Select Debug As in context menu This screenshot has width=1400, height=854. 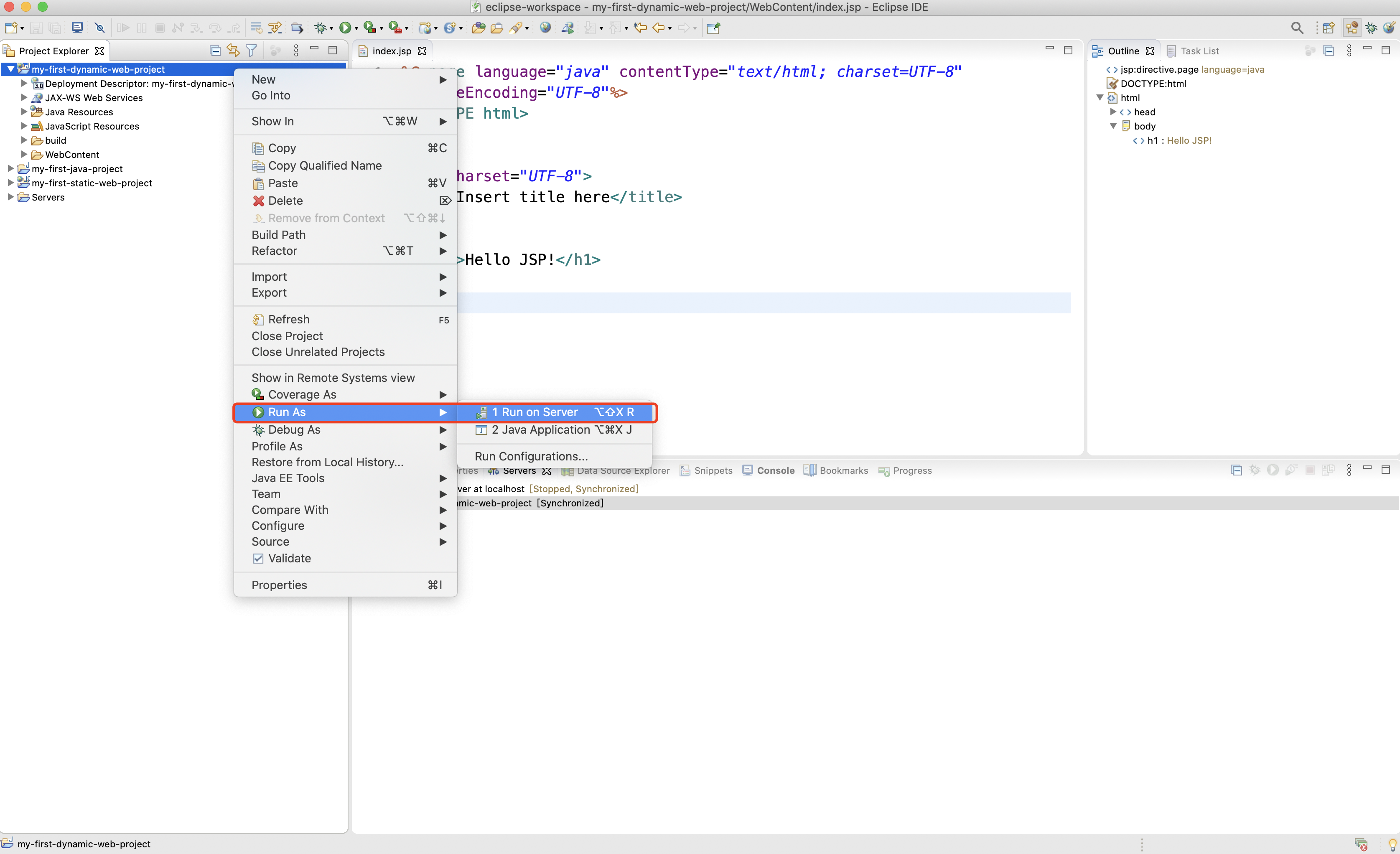tap(346, 430)
